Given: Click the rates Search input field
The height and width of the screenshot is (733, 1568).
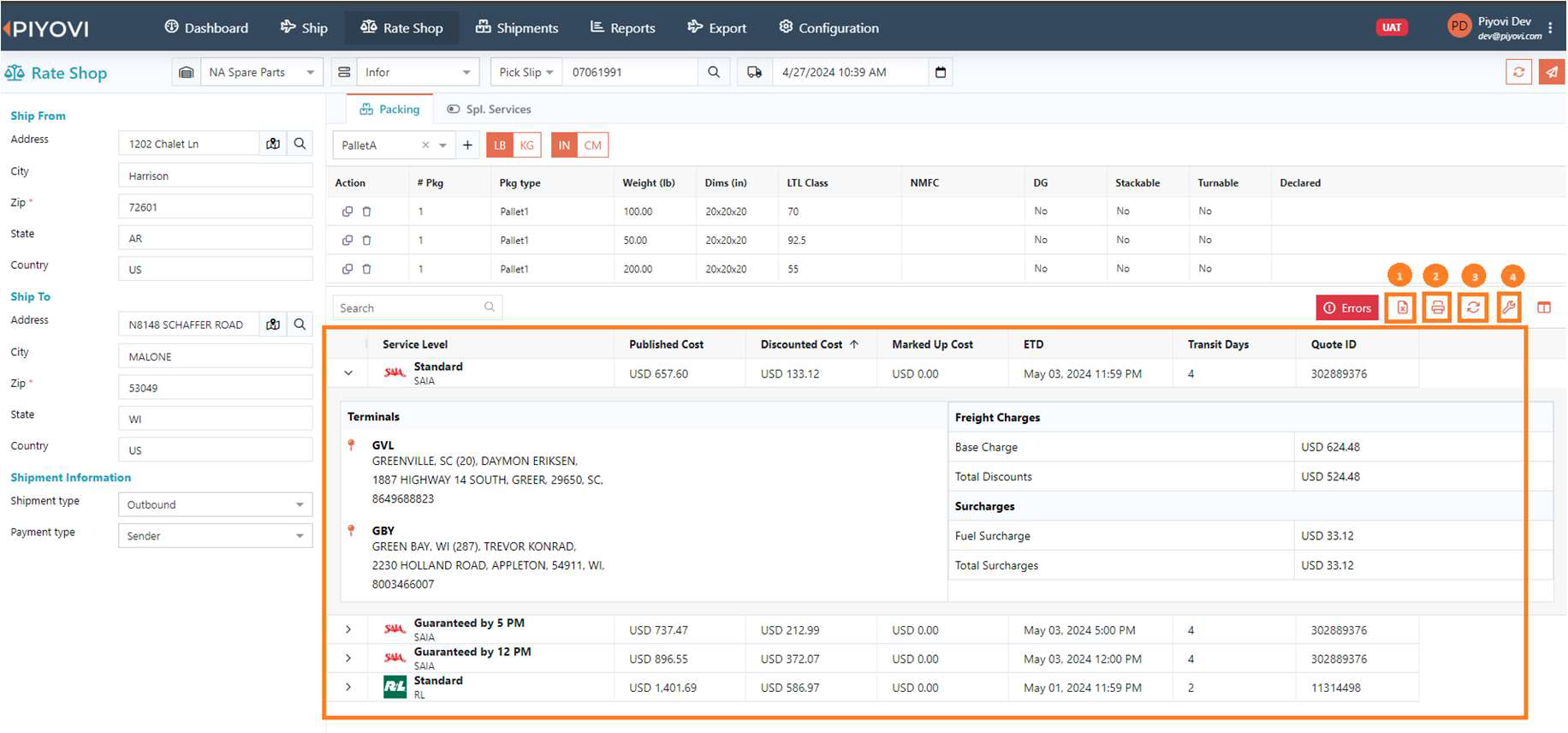Looking at the screenshot, I should click(x=418, y=307).
